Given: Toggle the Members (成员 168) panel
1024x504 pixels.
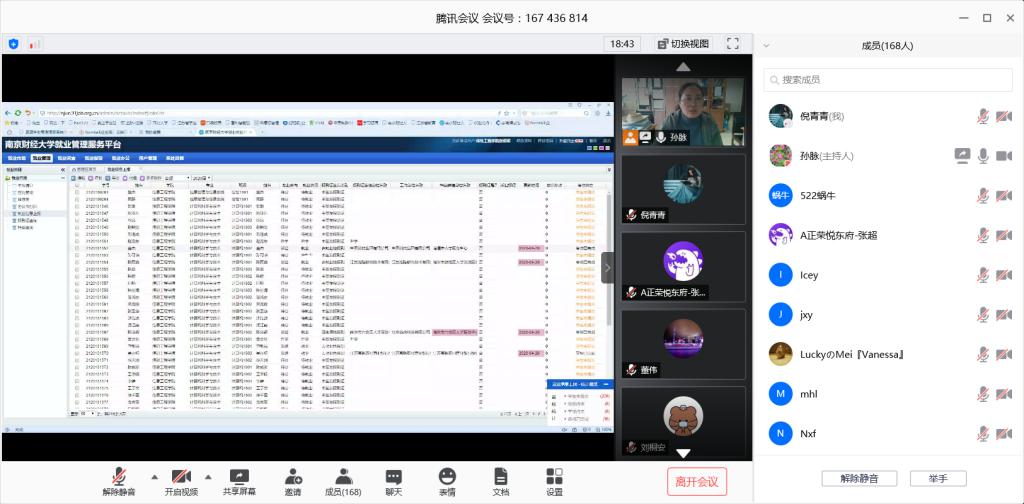Looking at the screenshot, I should [x=343, y=482].
